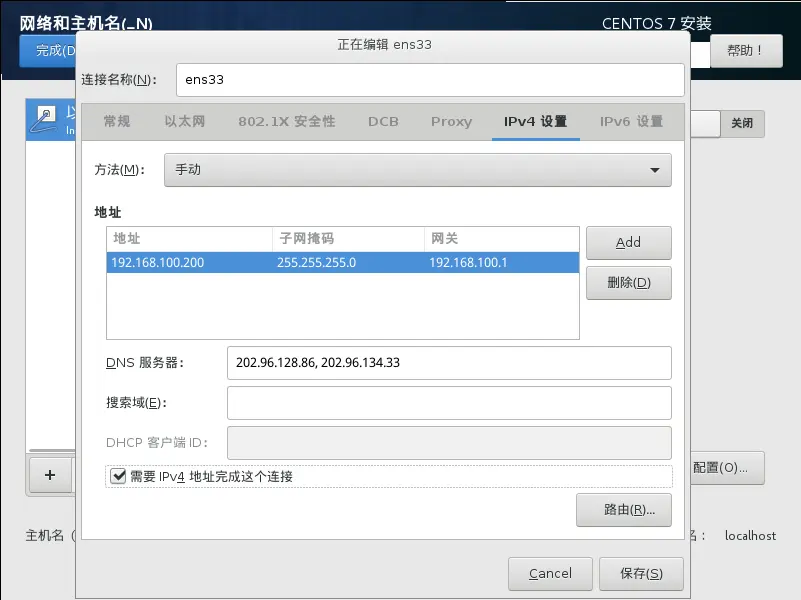The height and width of the screenshot is (600, 801).
Task: Click the 帮助! help button
Action: click(x=746, y=51)
